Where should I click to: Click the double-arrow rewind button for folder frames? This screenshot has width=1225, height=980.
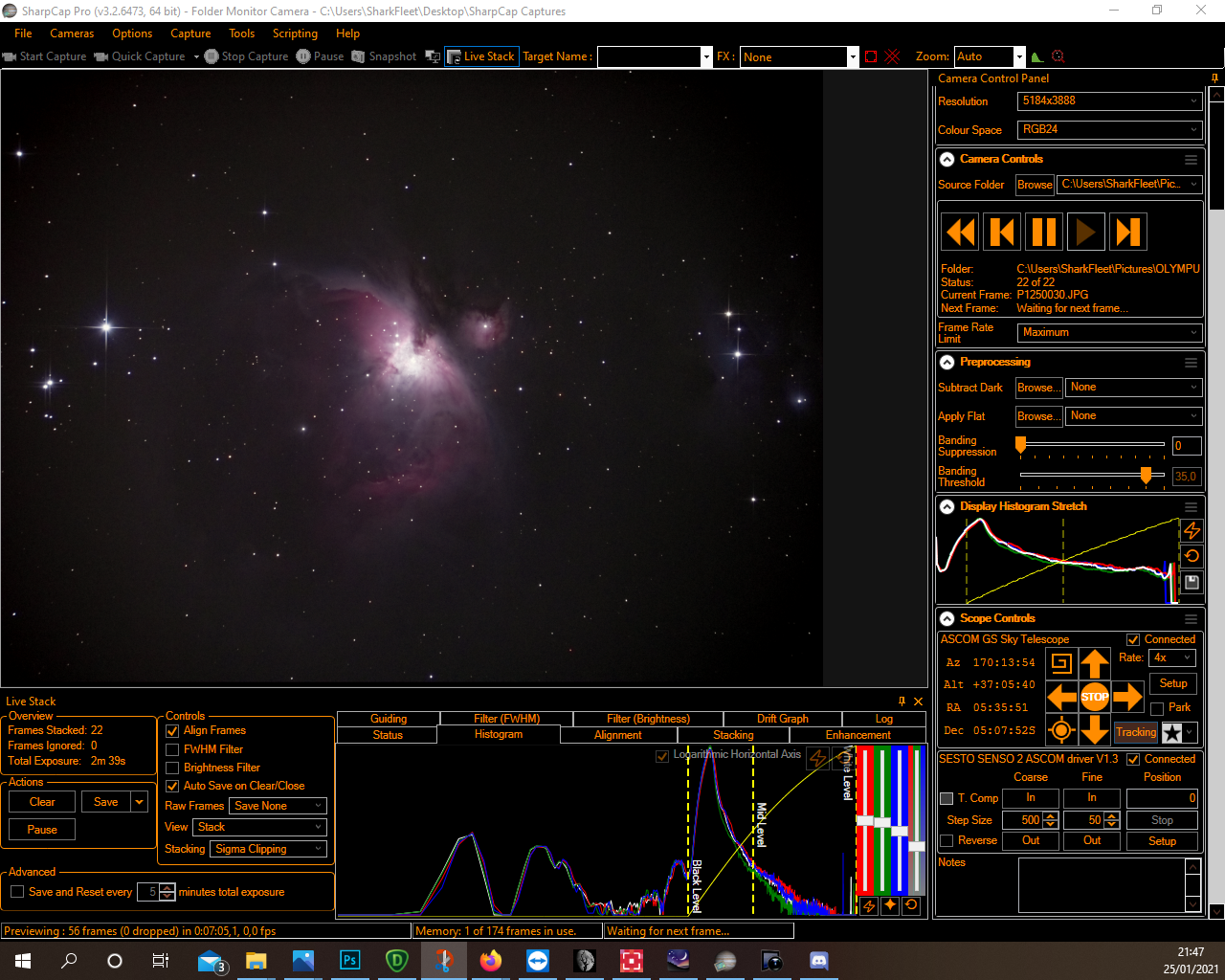[x=960, y=232]
